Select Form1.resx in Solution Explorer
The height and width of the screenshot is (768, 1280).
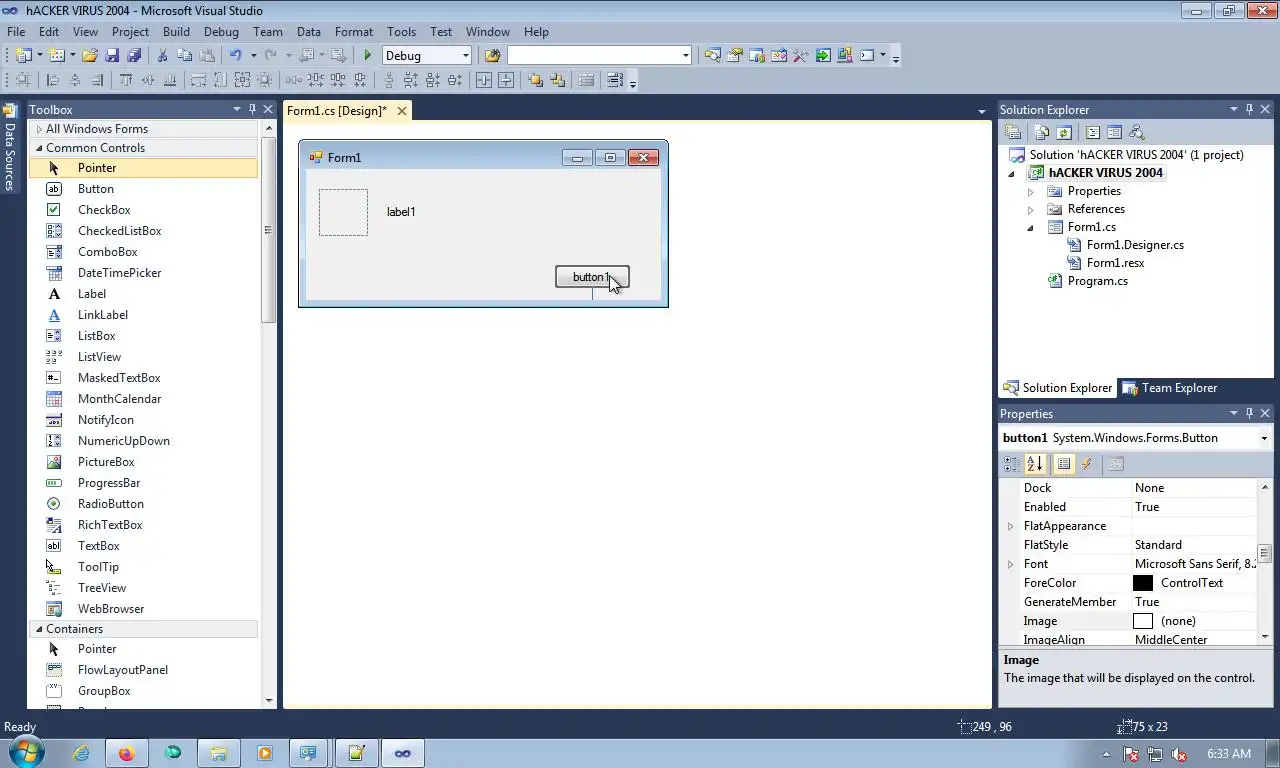coord(1115,263)
